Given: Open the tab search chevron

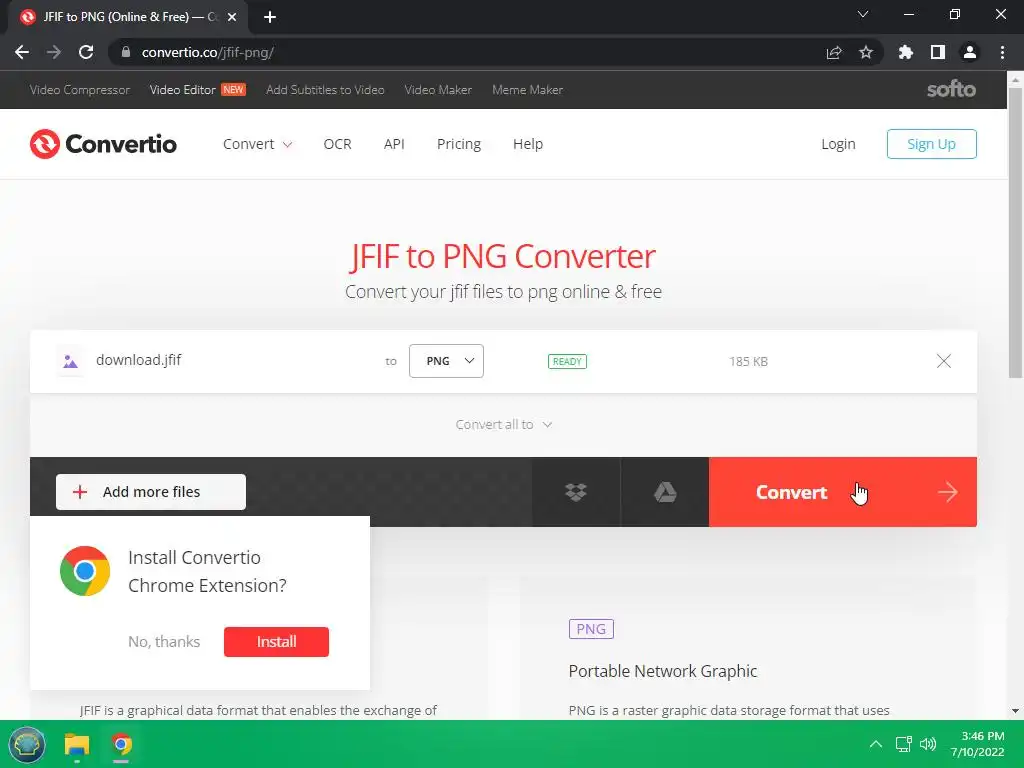Looking at the screenshot, I should (863, 14).
